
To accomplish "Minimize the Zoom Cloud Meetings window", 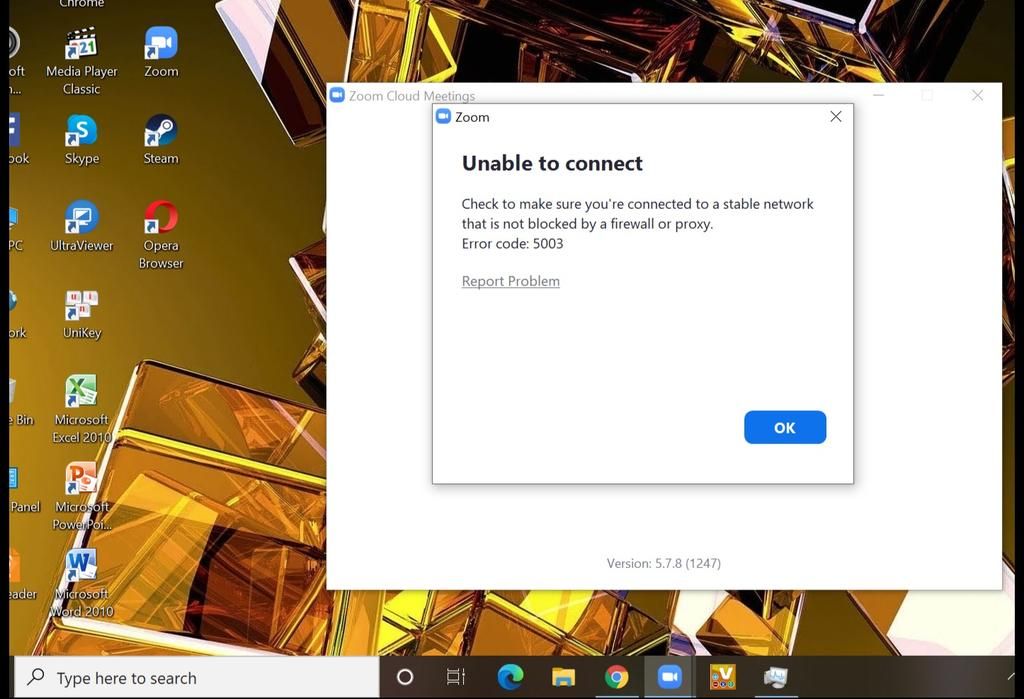I will click(878, 95).
